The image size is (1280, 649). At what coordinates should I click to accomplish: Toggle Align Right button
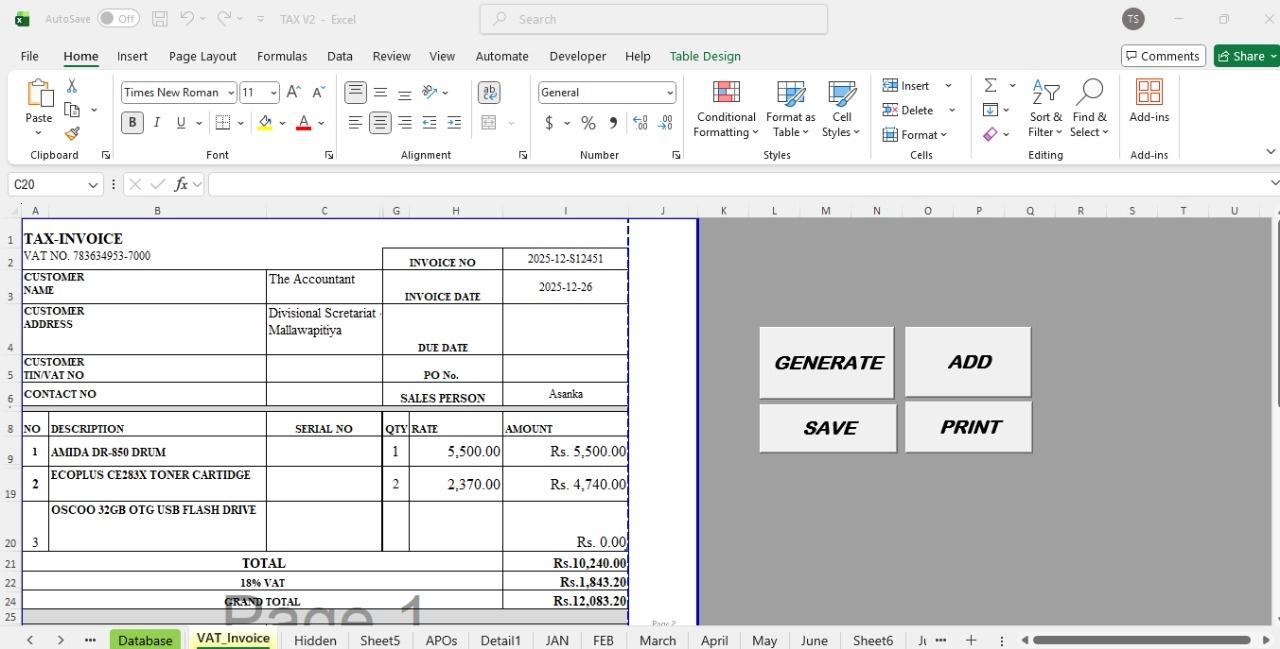pyautogui.click(x=405, y=123)
